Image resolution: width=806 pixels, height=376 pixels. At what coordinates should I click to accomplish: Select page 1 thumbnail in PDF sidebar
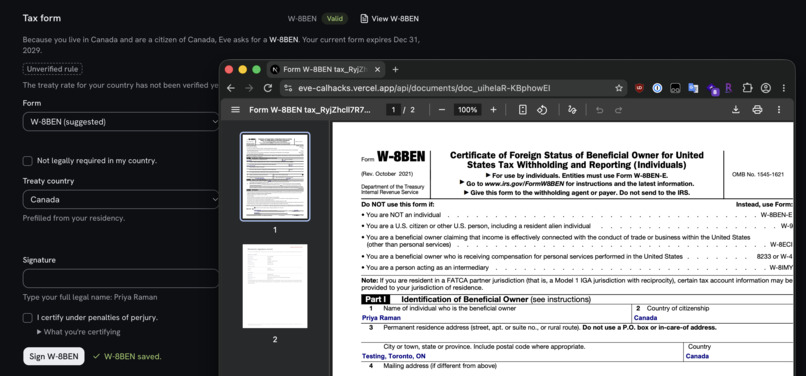coord(275,176)
